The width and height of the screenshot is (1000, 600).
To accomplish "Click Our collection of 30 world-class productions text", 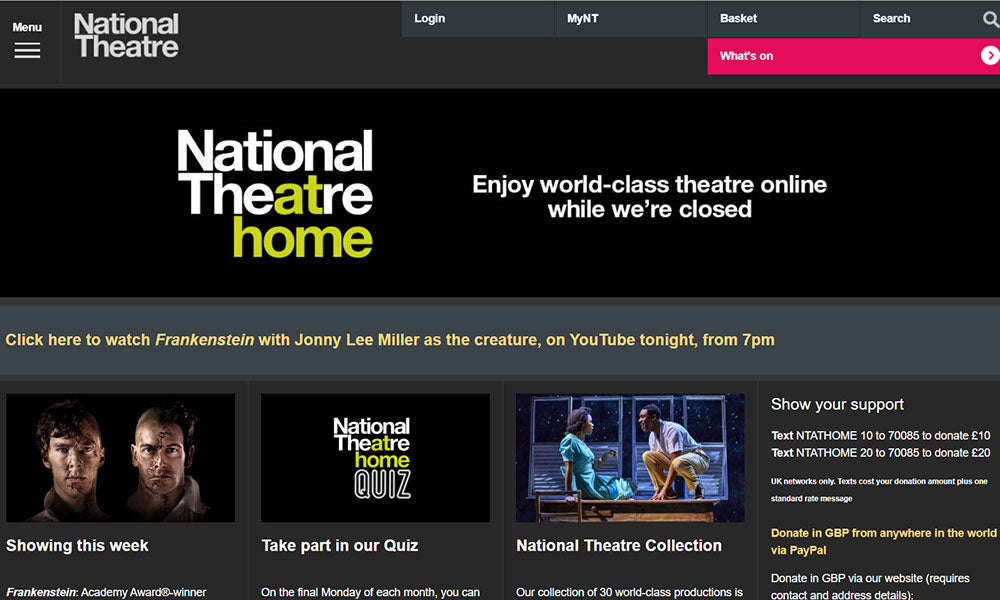I will [629, 592].
